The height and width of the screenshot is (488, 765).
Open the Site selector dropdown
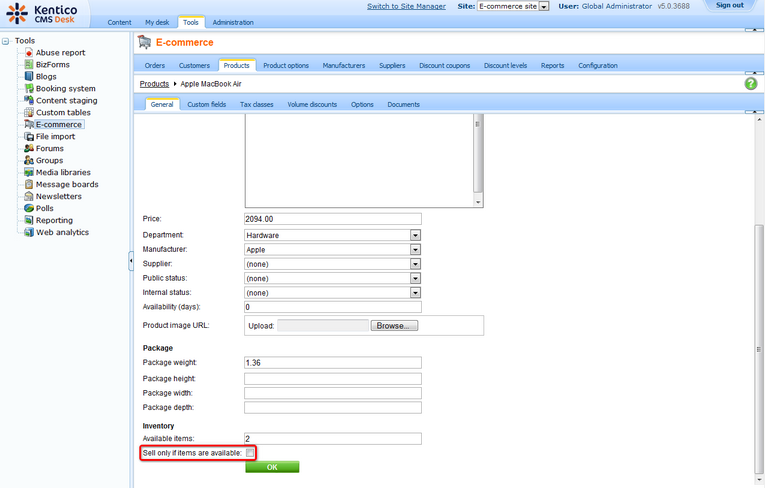pos(544,6)
